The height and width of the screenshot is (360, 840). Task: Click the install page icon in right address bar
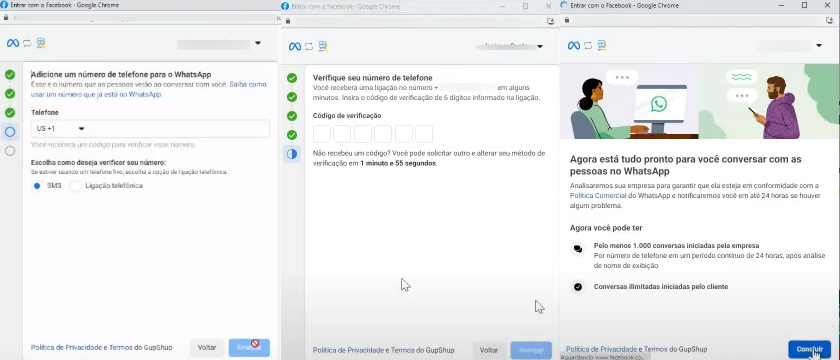pos(829,20)
